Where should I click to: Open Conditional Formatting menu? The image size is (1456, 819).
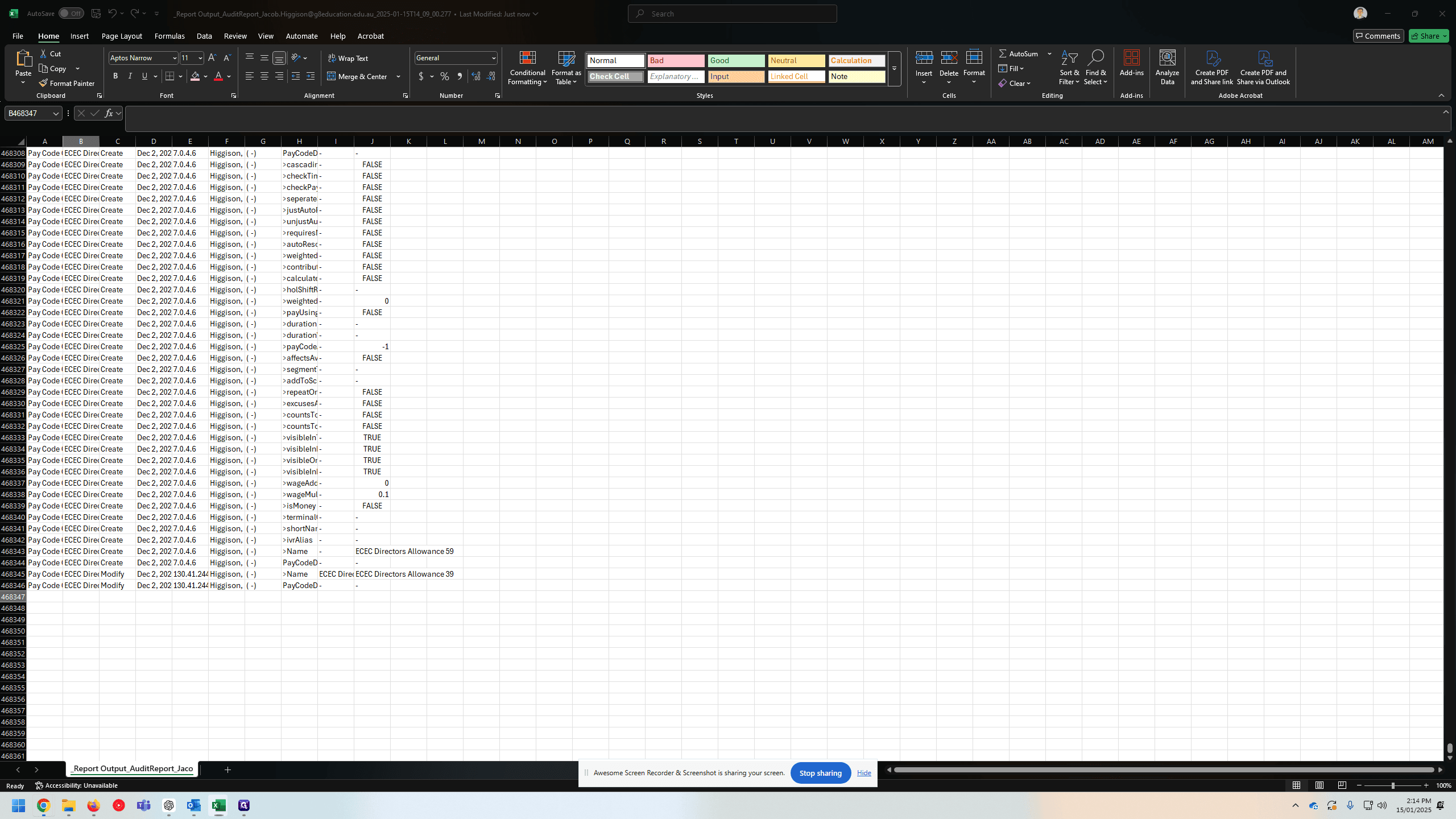(x=527, y=68)
